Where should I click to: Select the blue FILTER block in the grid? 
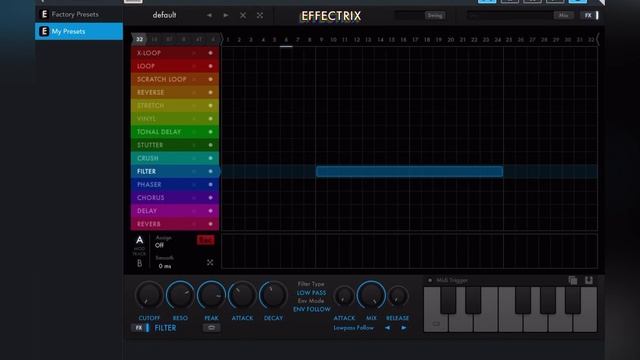click(409, 171)
